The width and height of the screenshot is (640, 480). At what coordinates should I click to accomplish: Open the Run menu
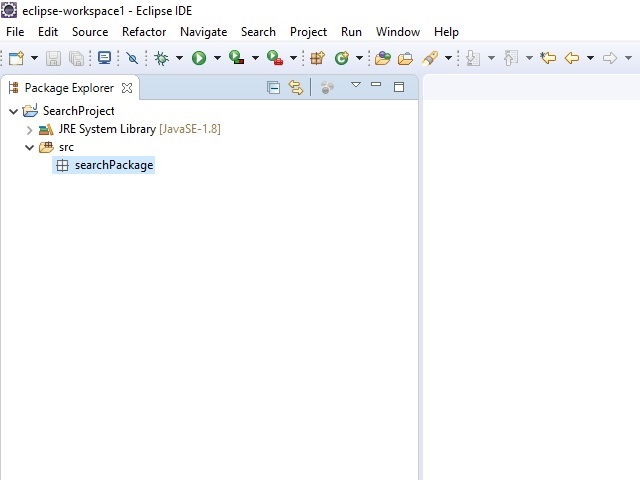coord(351,32)
